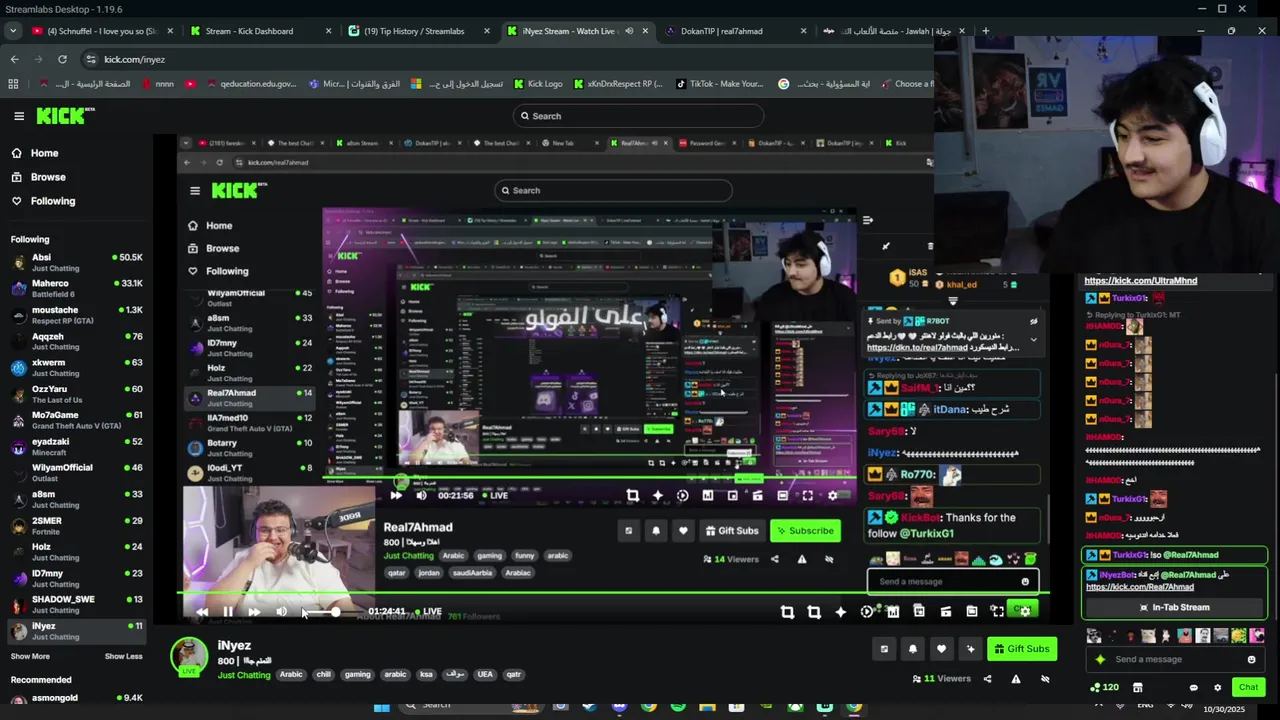This screenshot has width=1280, height=720.
Task: Open Maherco channel in Following list
Action: pos(76,289)
